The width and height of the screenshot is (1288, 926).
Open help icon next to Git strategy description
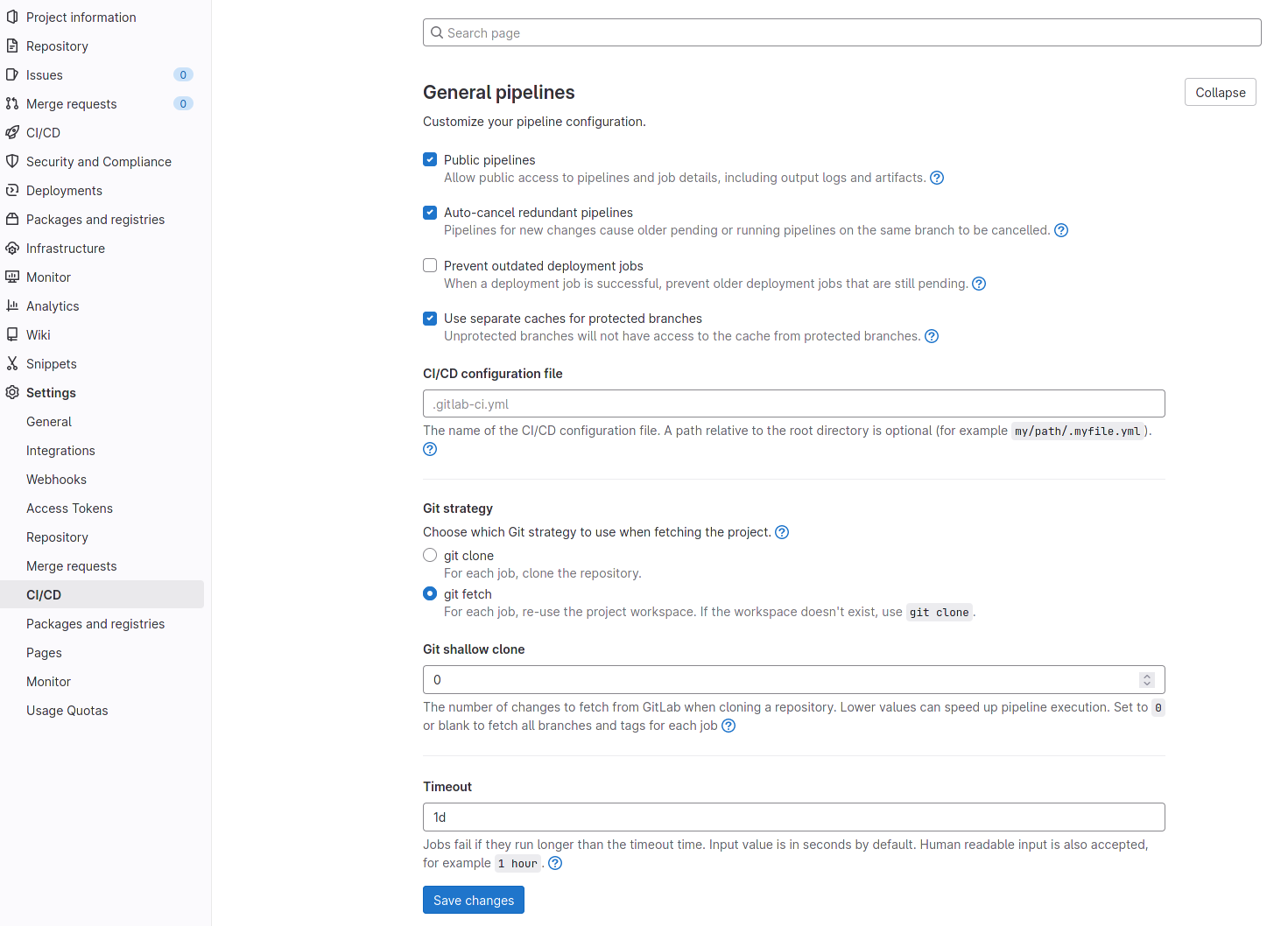(782, 532)
